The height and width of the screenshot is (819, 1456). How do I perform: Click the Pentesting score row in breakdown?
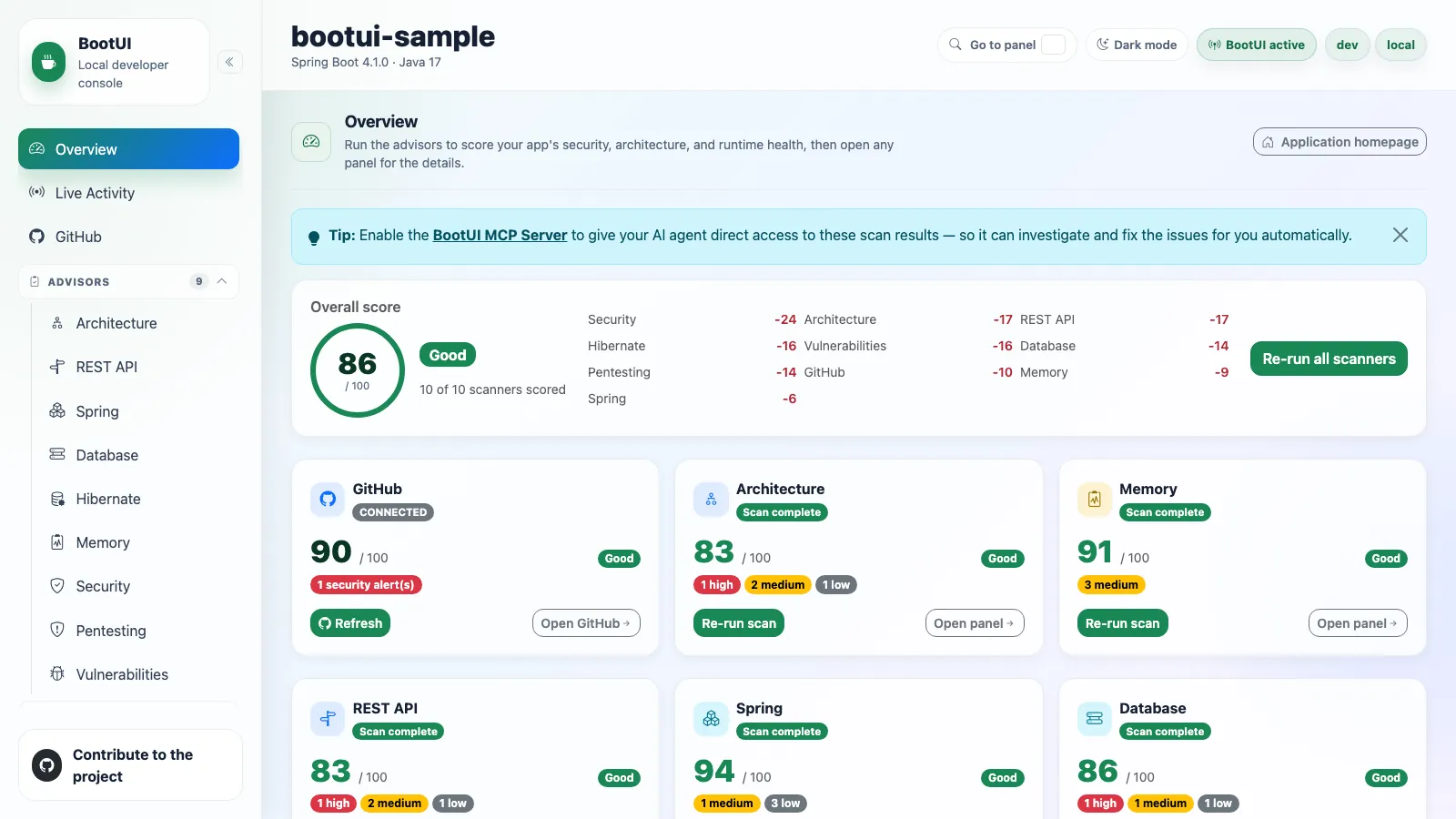[692, 372]
